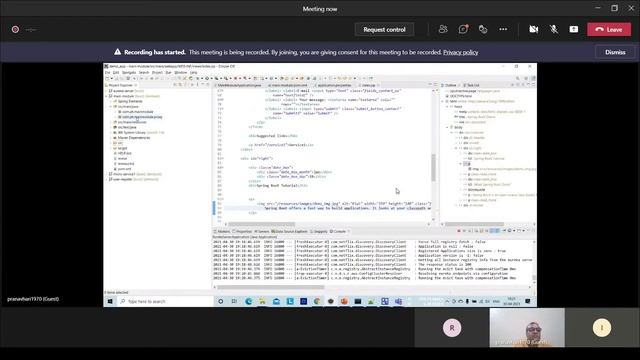Click the console horizontal scrollbar thumb
640x360 pixels.
point(271,287)
